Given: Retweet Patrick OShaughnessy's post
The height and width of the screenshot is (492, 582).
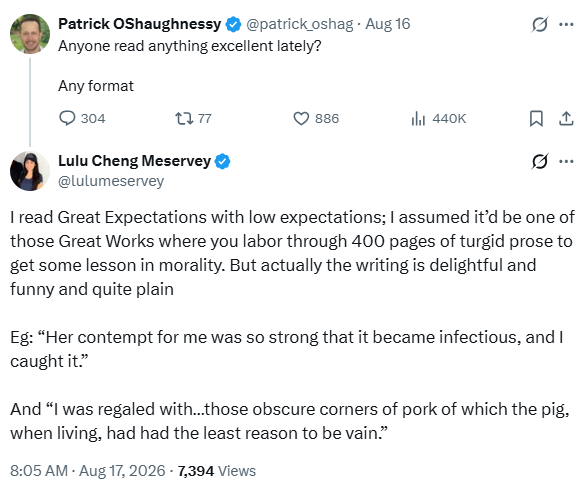Looking at the screenshot, I should pyautogui.click(x=193, y=119).
